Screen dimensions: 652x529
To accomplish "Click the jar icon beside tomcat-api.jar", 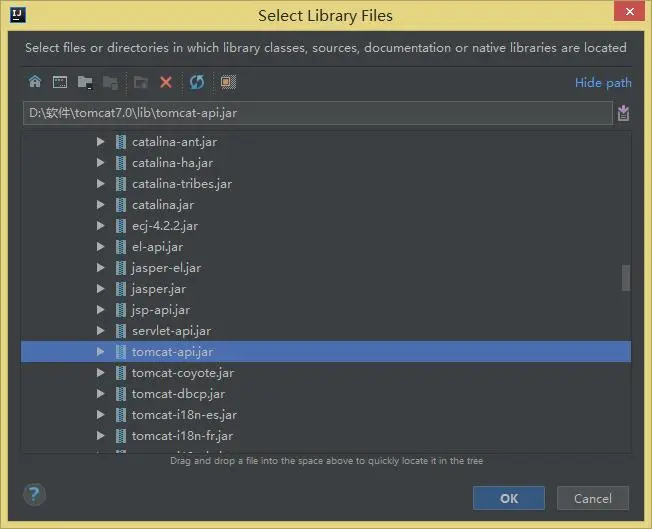I will [121, 351].
